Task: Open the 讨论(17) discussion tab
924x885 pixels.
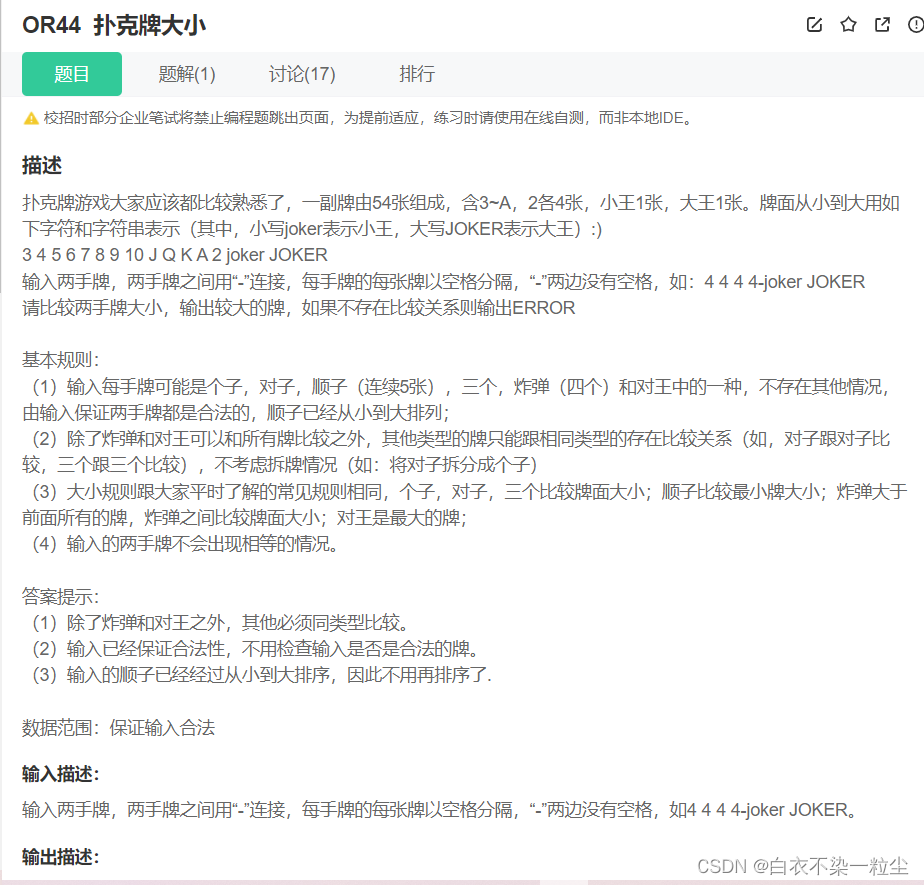Action: point(302,74)
